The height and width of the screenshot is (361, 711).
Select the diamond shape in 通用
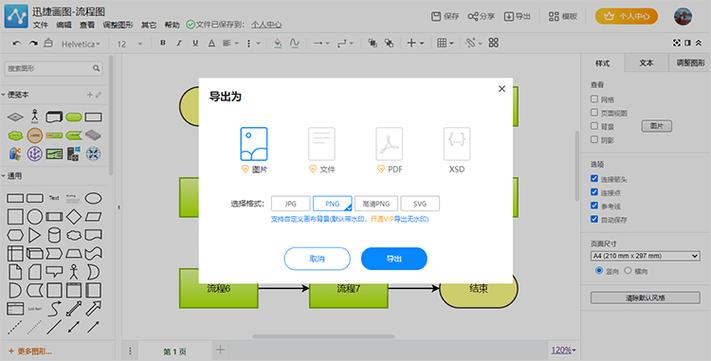coord(74,217)
